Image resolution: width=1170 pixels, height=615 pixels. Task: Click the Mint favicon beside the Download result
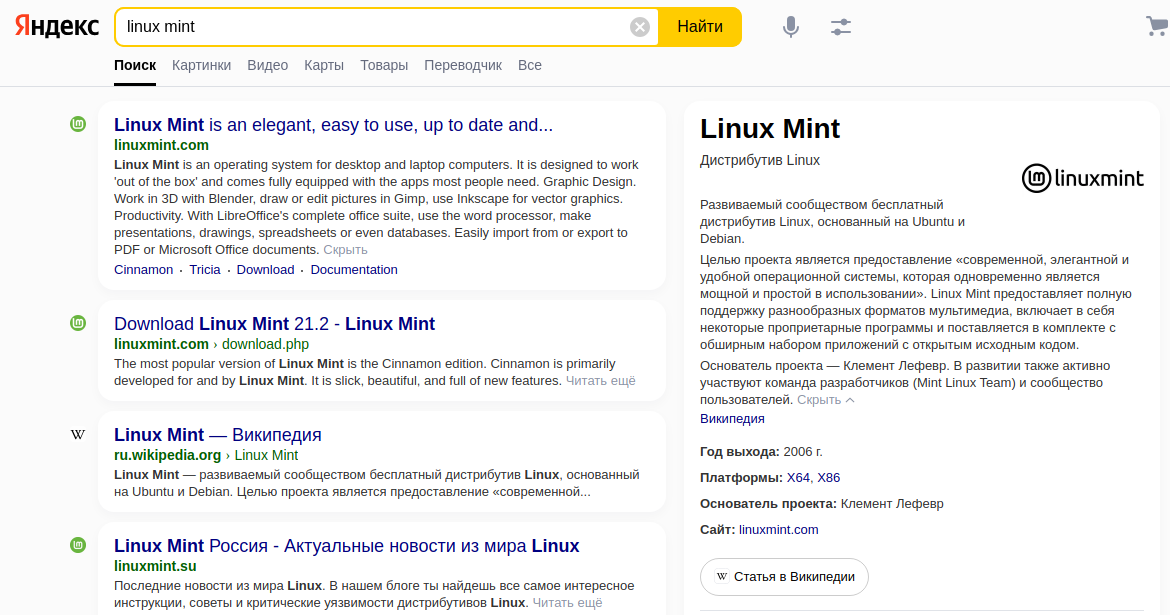tap(78, 323)
